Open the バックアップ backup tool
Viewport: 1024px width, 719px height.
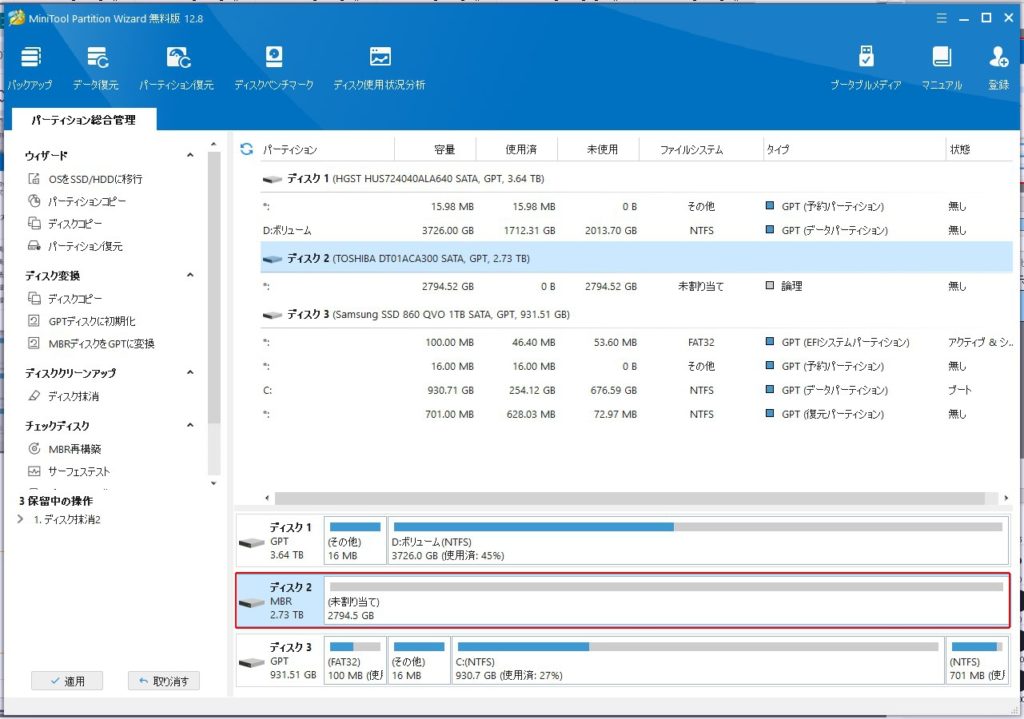pos(30,66)
